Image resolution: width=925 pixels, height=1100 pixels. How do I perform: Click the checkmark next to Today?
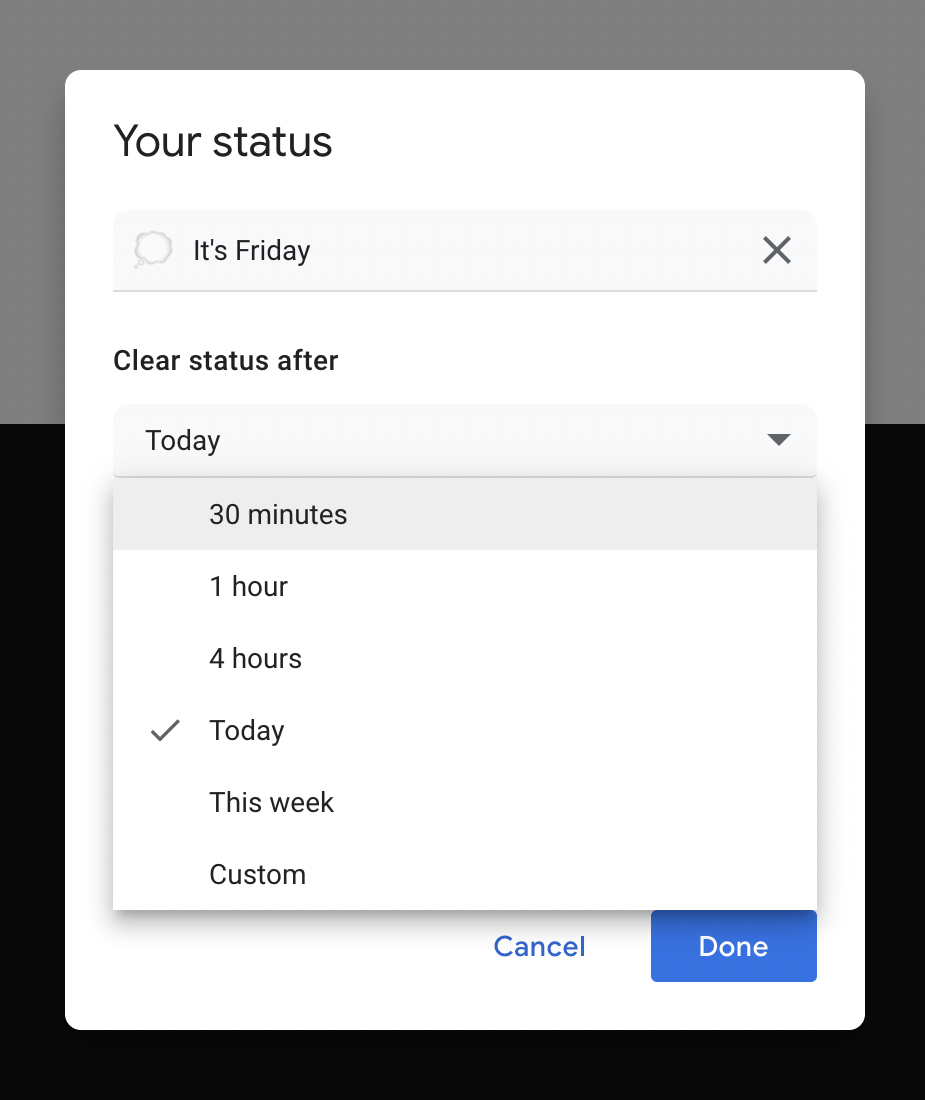tap(164, 730)
